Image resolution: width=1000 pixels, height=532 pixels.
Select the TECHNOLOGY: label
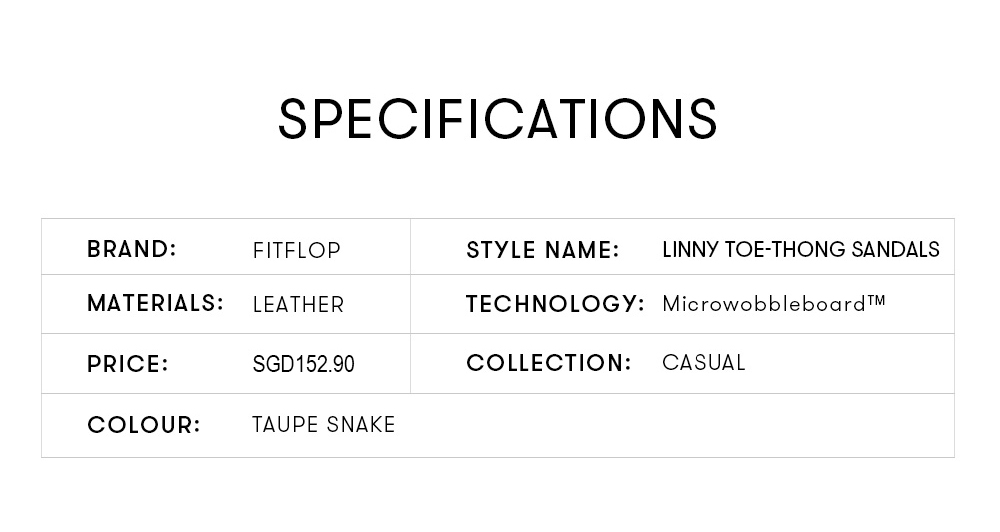coord(555,304)
